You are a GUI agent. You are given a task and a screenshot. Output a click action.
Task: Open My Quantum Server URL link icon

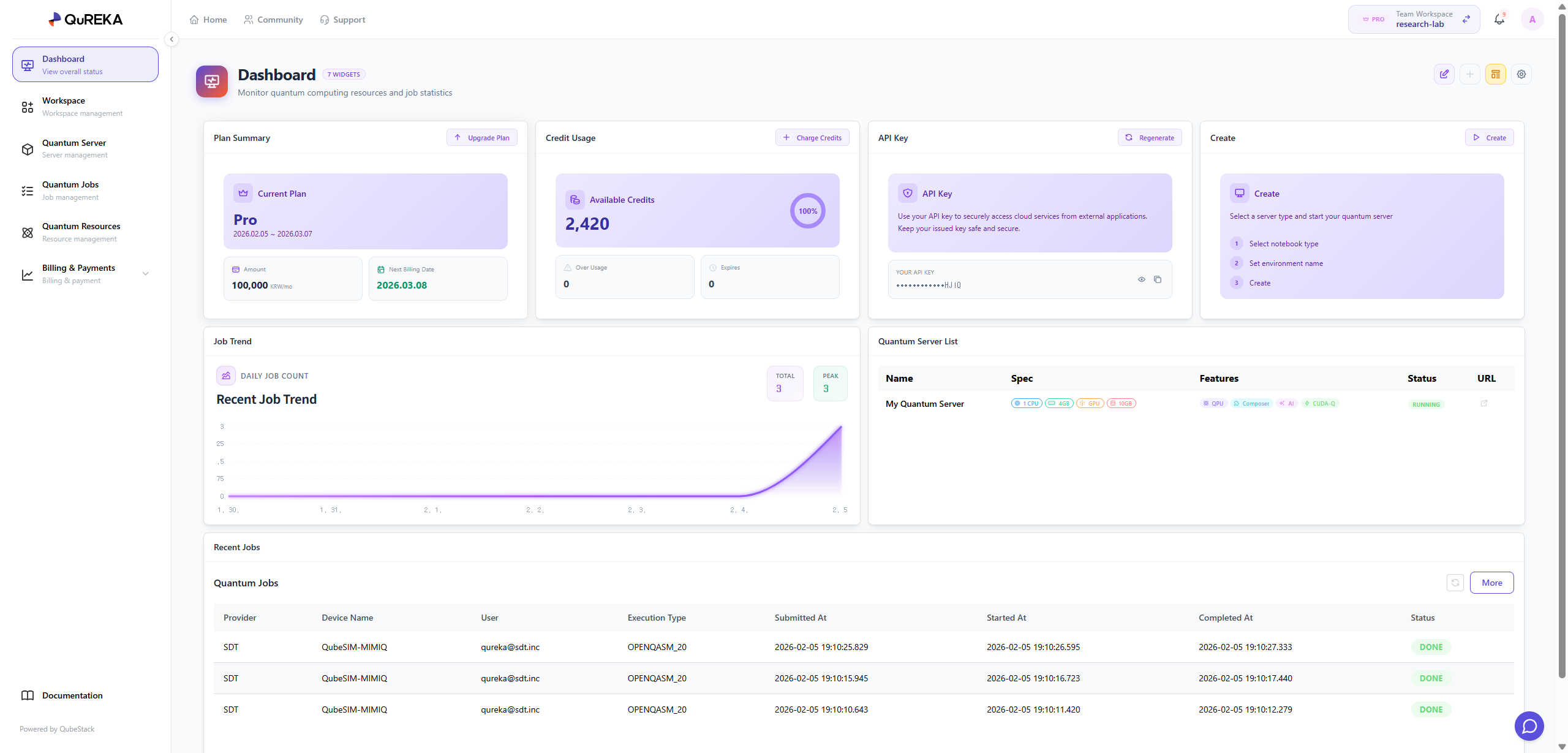tap(1484, 403)
